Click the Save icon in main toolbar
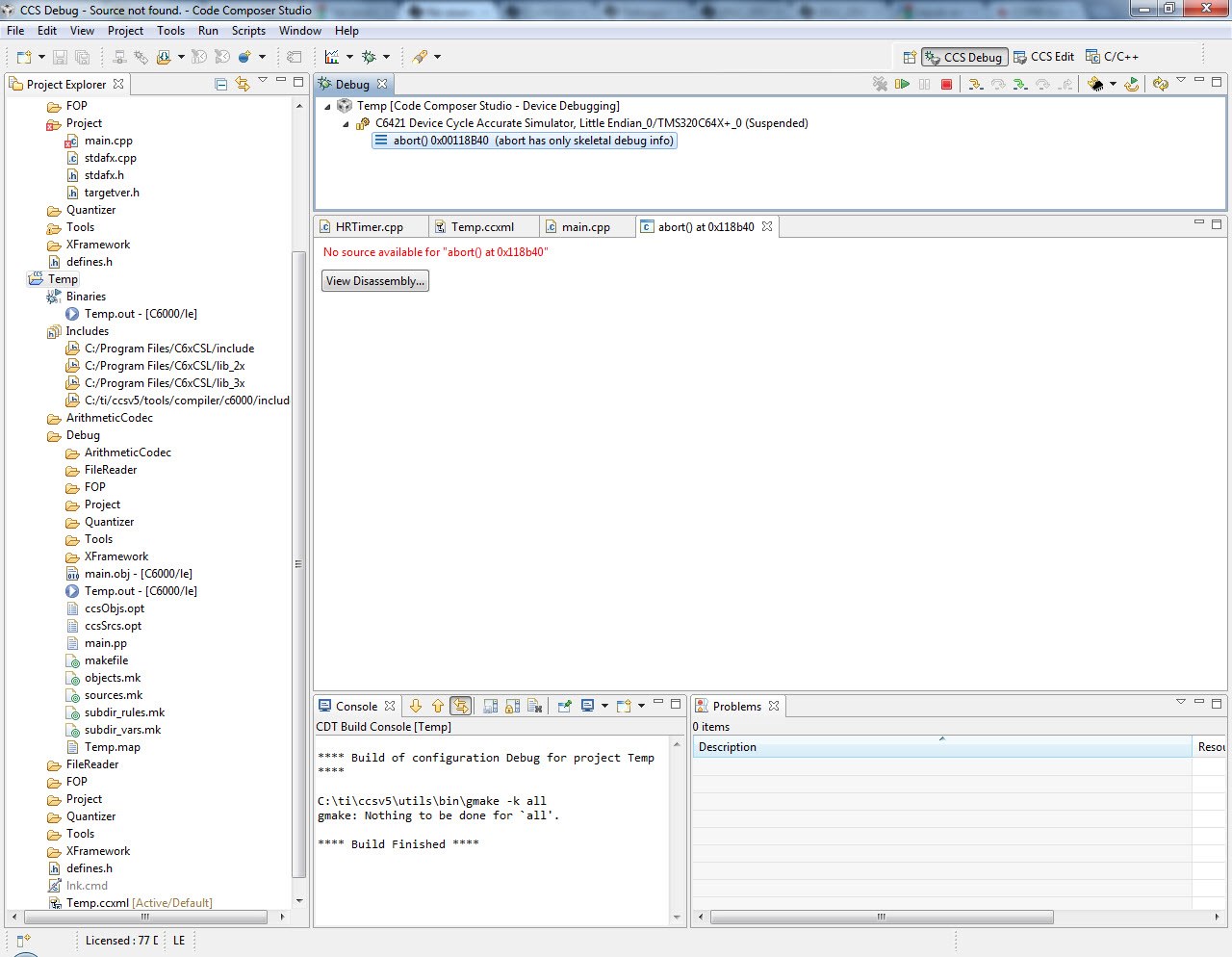1232x957 pixels. click(60, 57)
